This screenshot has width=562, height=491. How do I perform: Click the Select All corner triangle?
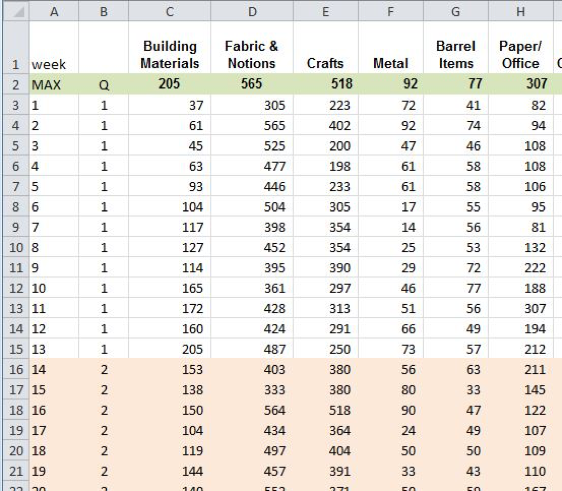[16, 11]
